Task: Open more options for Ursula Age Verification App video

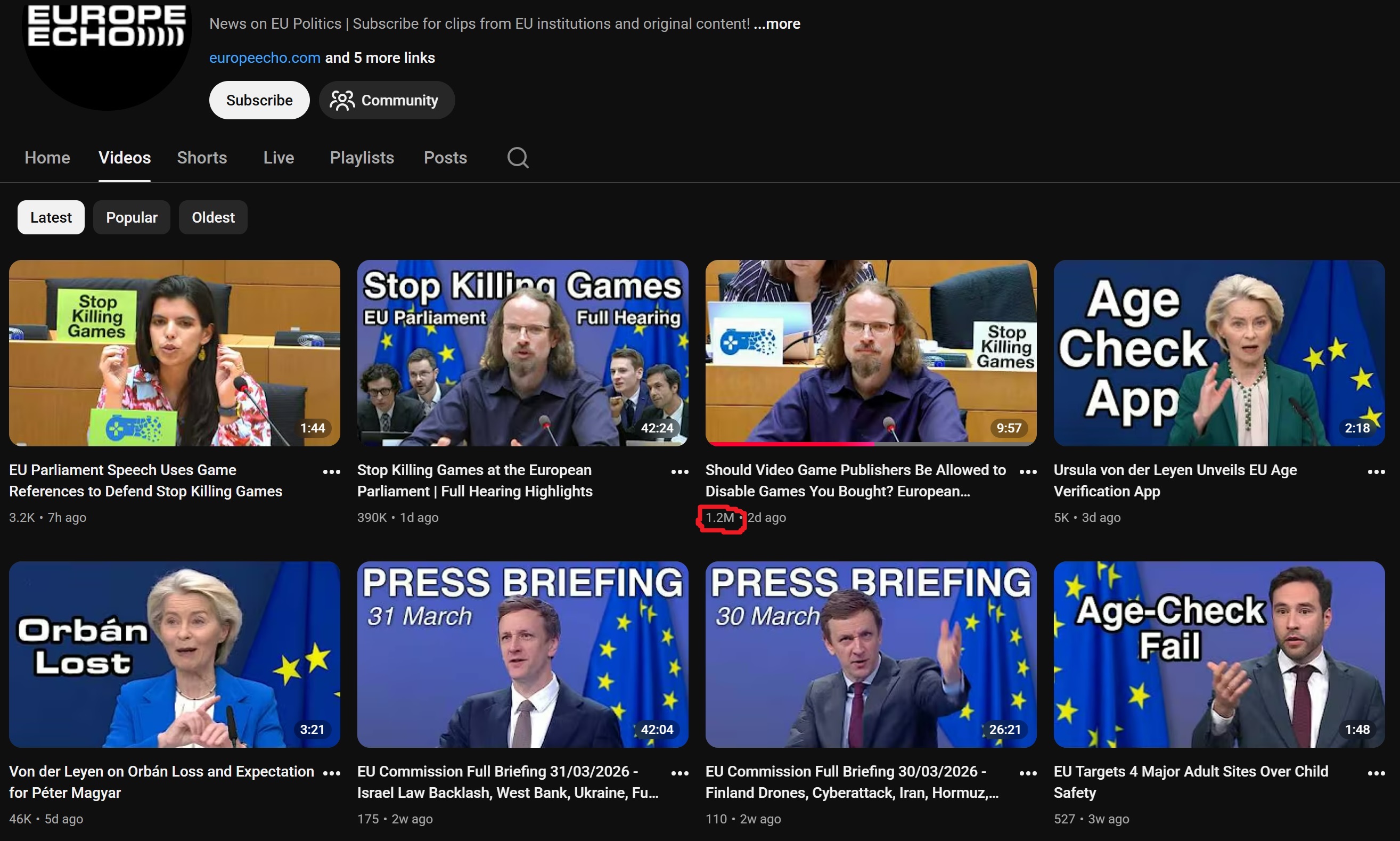Action: coord(1376,471)
